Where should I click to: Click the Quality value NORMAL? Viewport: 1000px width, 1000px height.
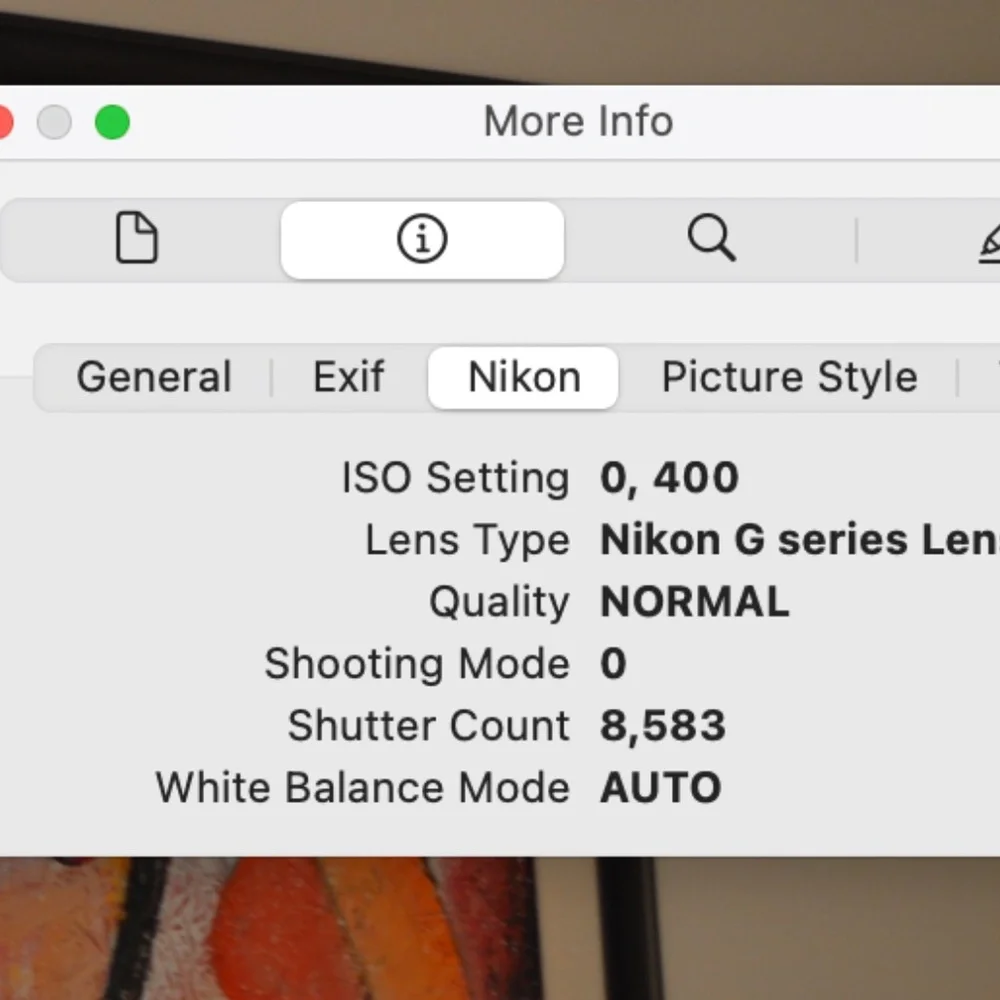pos(695,601)
